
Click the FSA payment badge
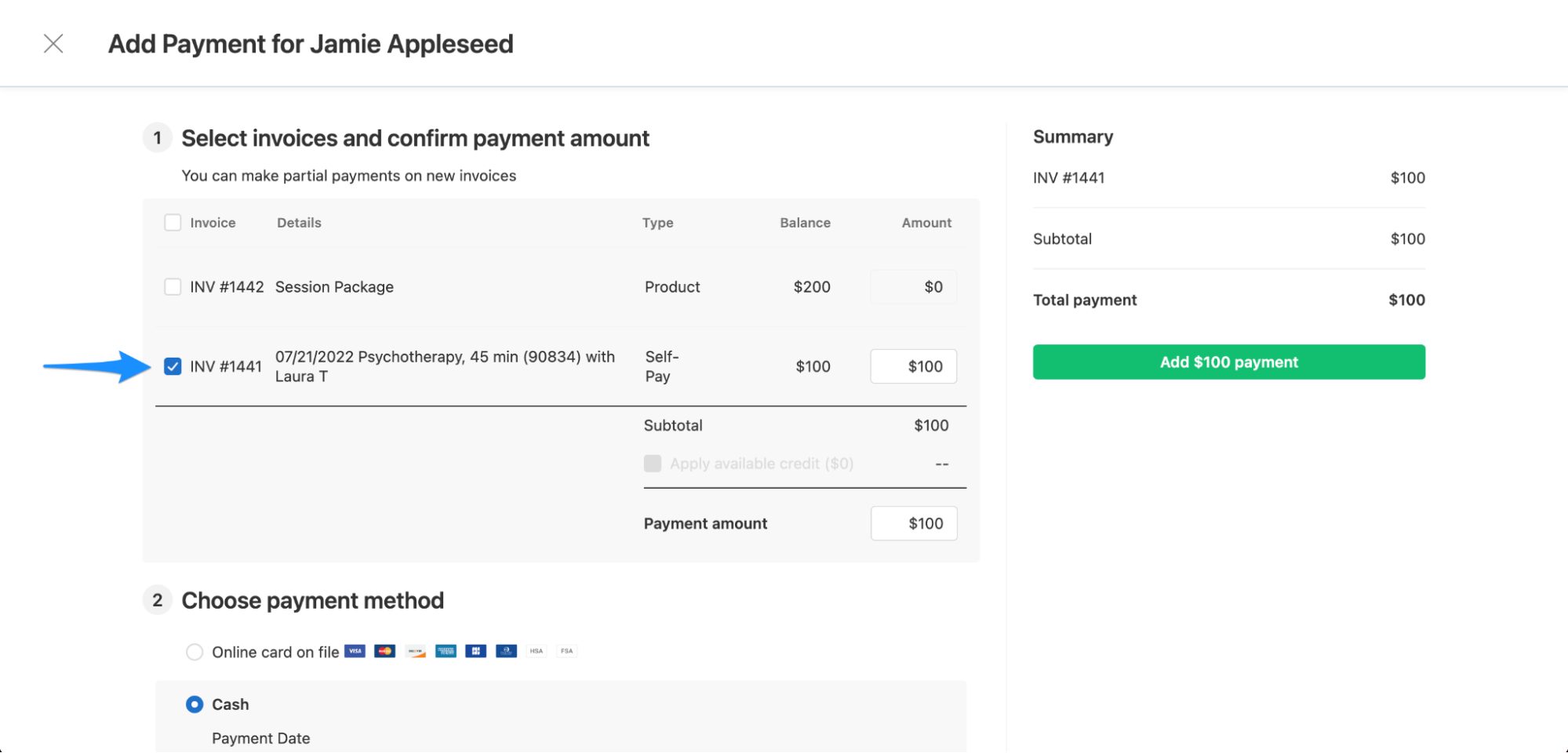[566, 651]
